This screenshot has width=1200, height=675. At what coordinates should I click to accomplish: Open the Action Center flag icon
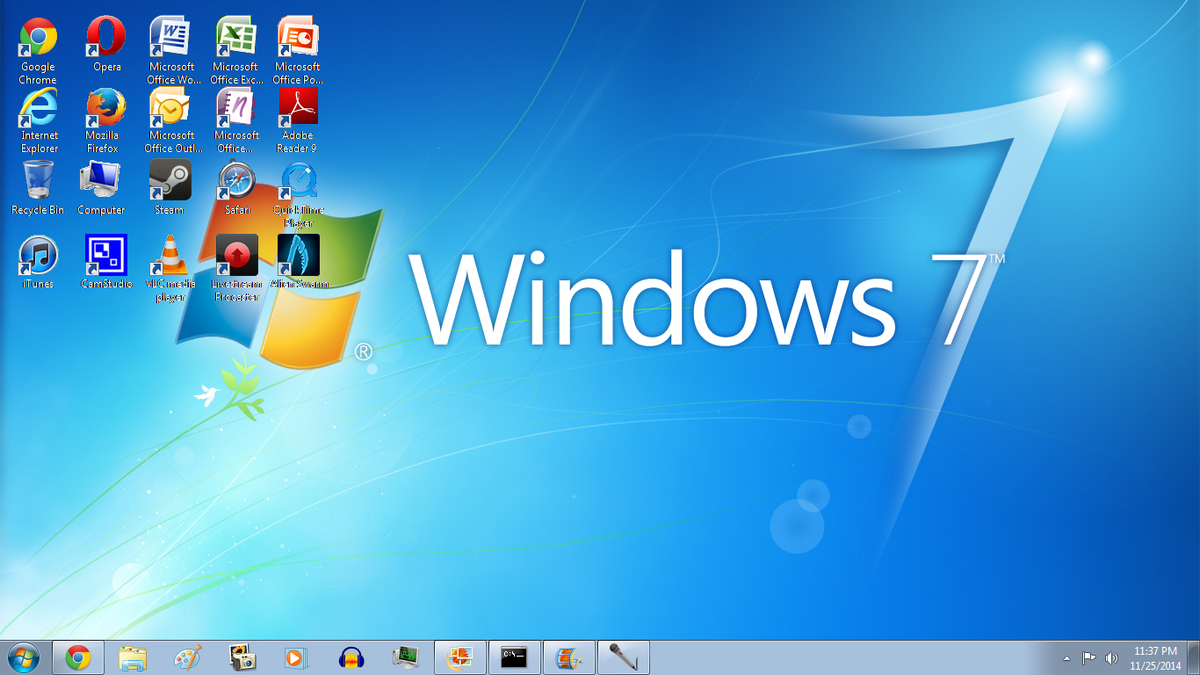(1089, 658)
